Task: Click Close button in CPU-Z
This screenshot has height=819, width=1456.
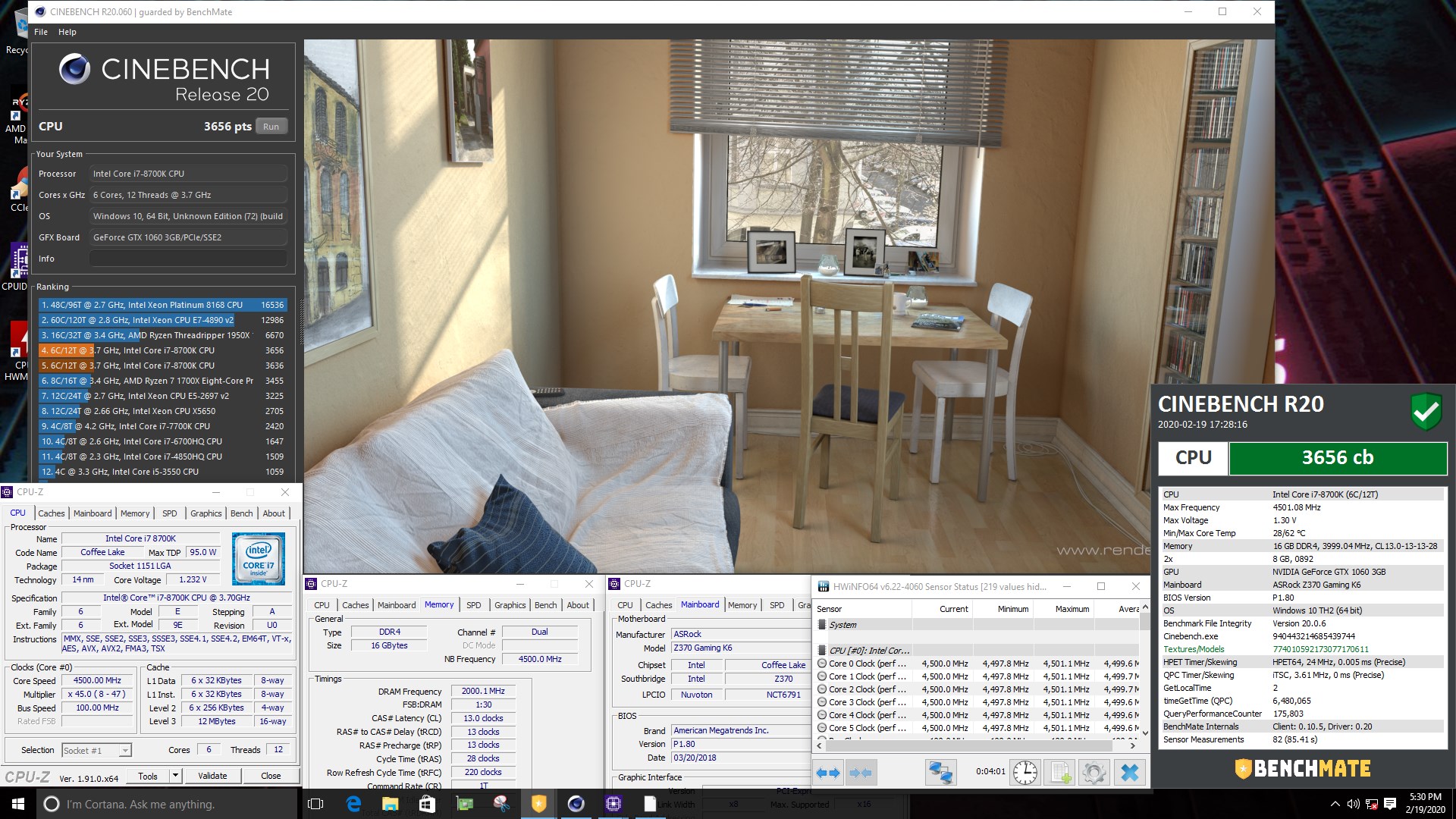Action: [x=271, y=776]
